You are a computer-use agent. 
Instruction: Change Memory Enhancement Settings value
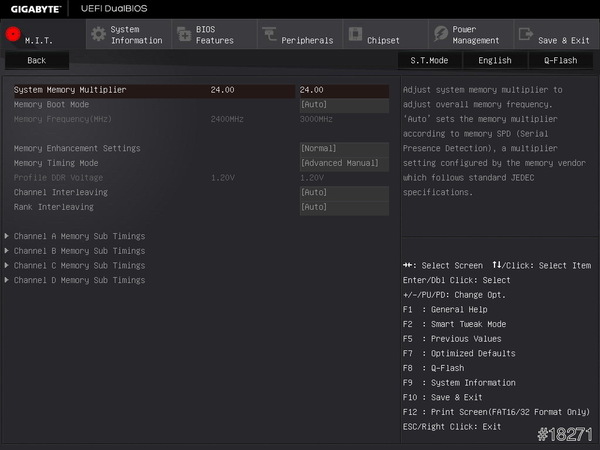(x=343, y=148)
